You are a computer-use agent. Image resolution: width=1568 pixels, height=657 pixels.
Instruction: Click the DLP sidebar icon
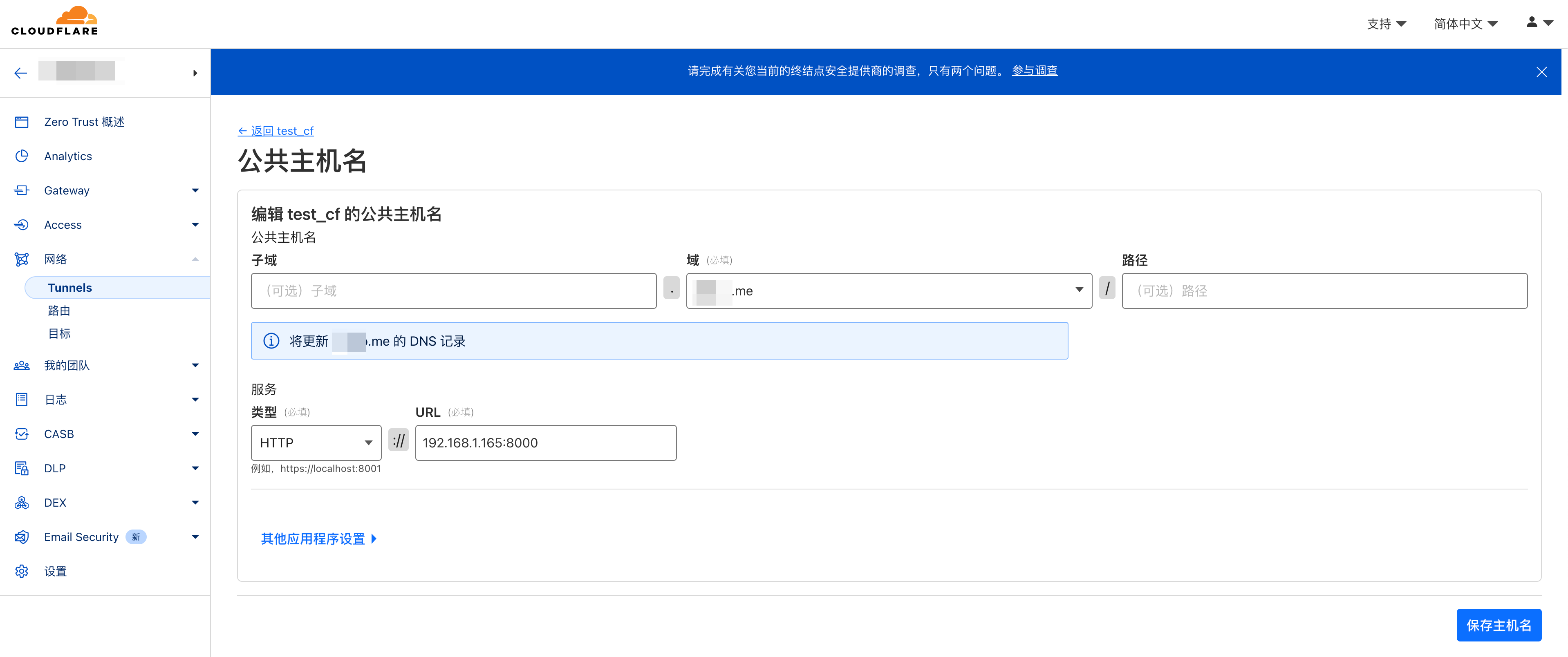[22, 468]
